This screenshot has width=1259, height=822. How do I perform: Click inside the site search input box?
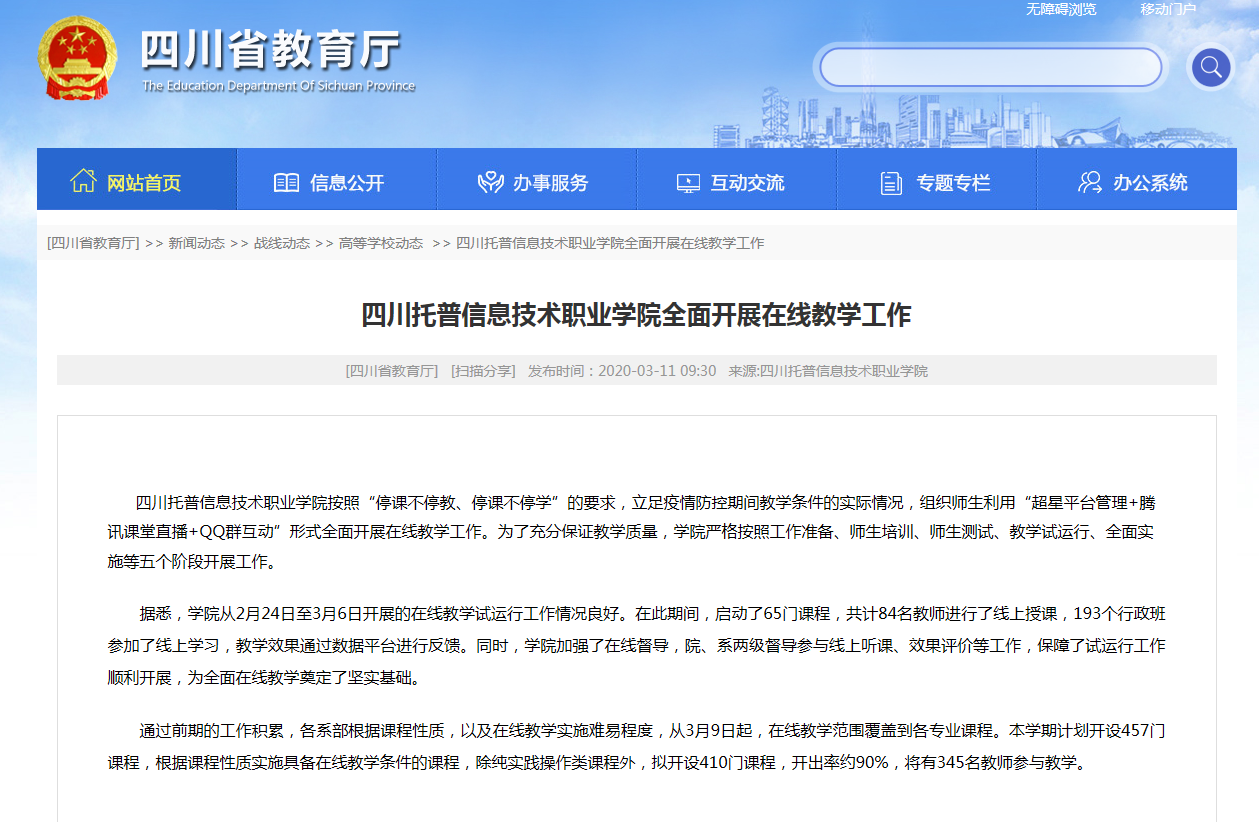click(990, 68)
